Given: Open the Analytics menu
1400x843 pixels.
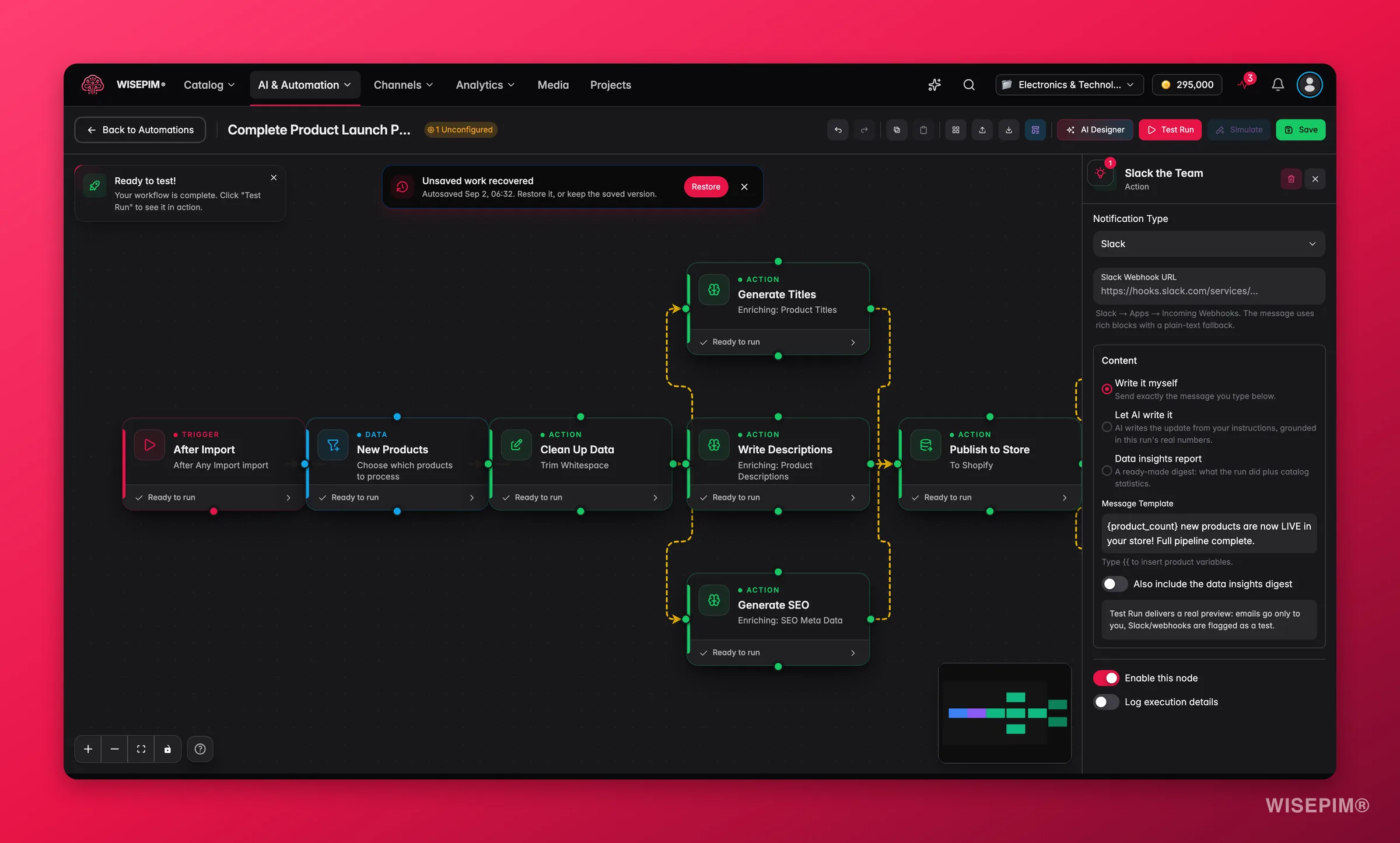Looking at the screenshot, I should tap(485, 85).
